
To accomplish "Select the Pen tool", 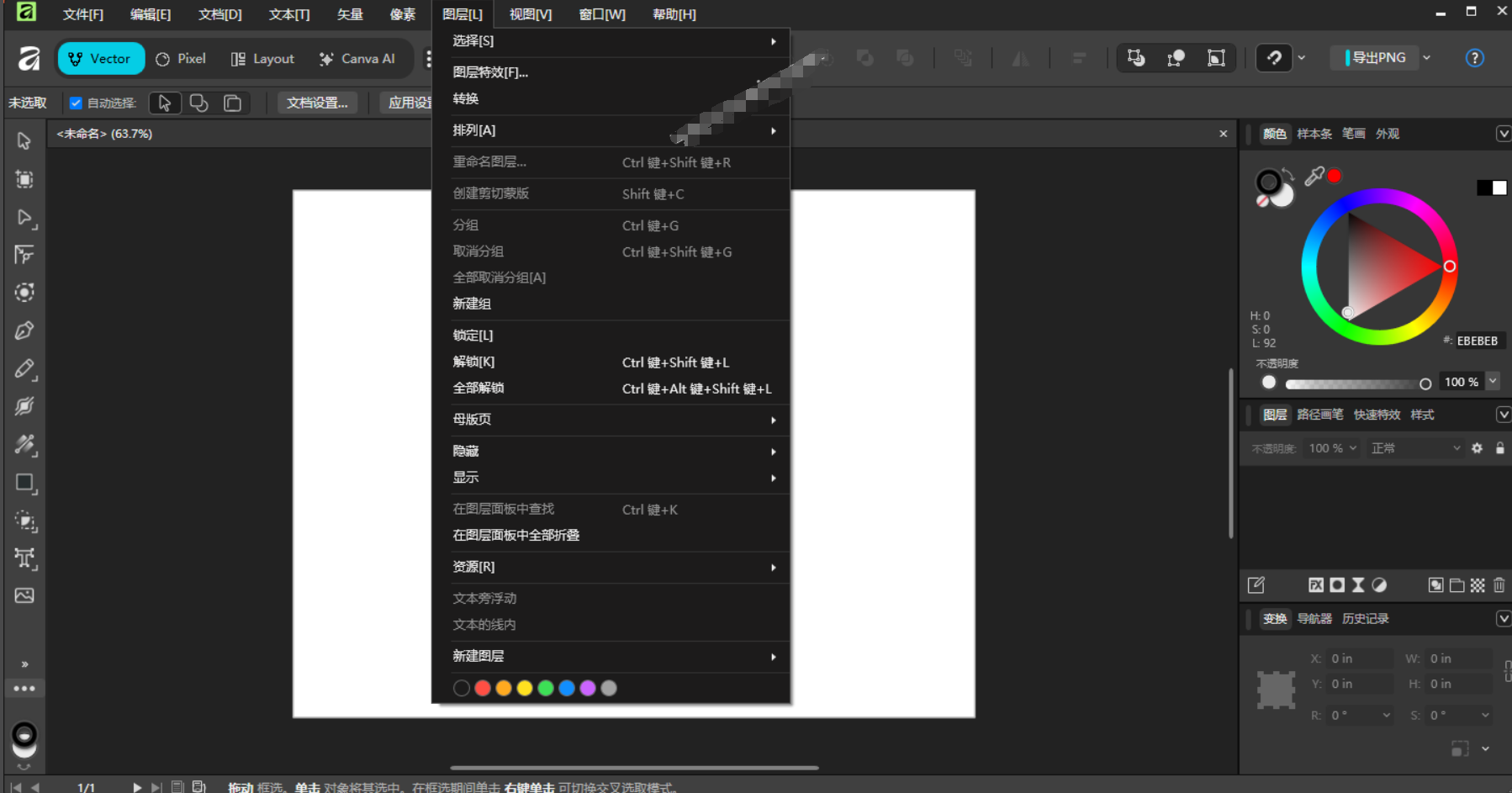I will click(24, 330).
